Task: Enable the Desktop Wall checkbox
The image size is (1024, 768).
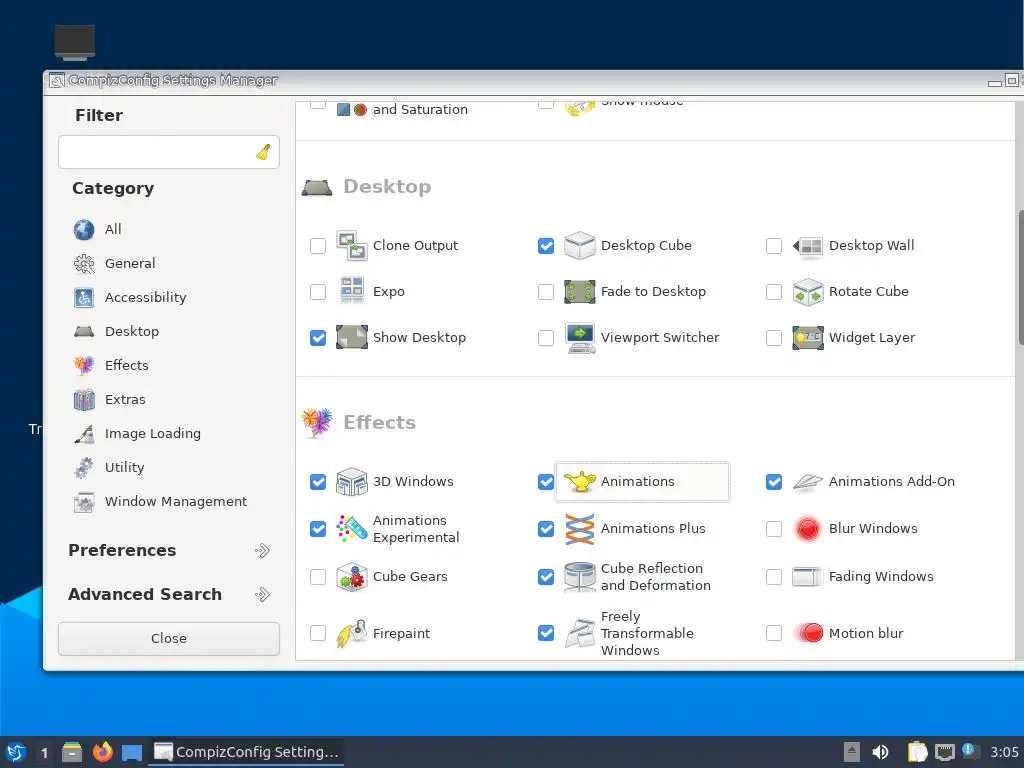Action: point(774,246)
